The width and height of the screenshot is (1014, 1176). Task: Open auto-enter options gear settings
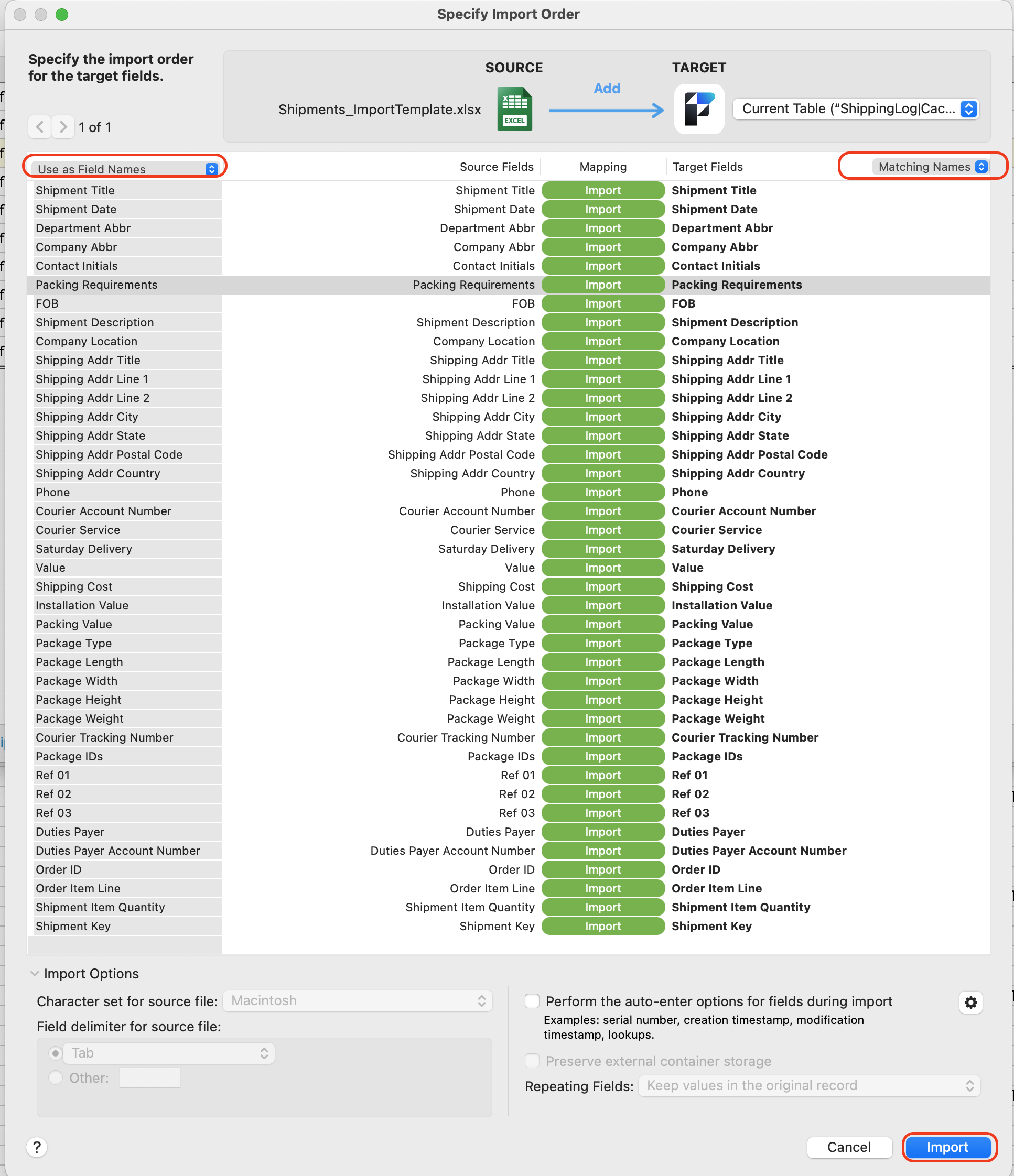coord(970,1003)
